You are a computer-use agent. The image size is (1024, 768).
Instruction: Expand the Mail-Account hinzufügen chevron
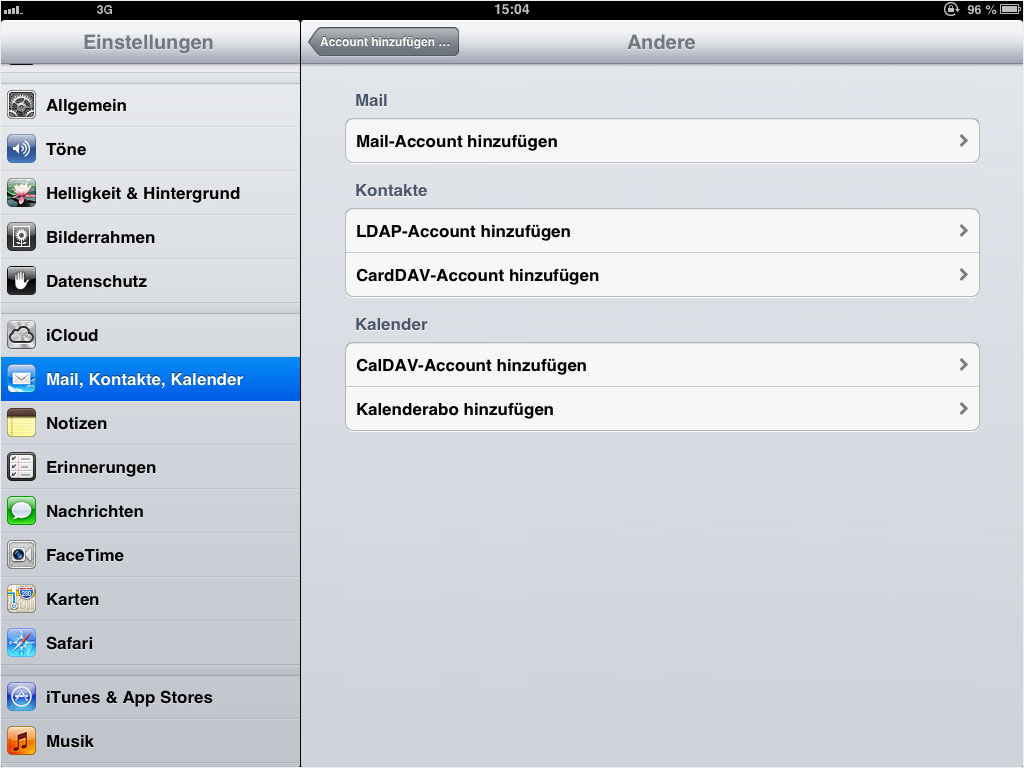tap(963, 140)
